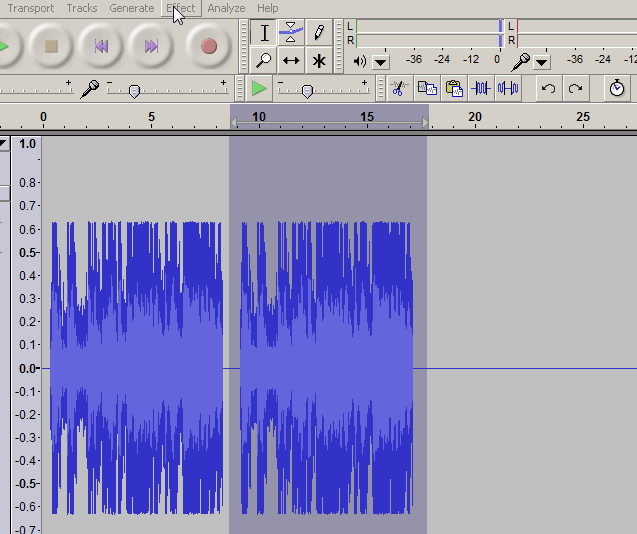Open the Generate menu
637x534 pixels.
[x=132, y=8]
